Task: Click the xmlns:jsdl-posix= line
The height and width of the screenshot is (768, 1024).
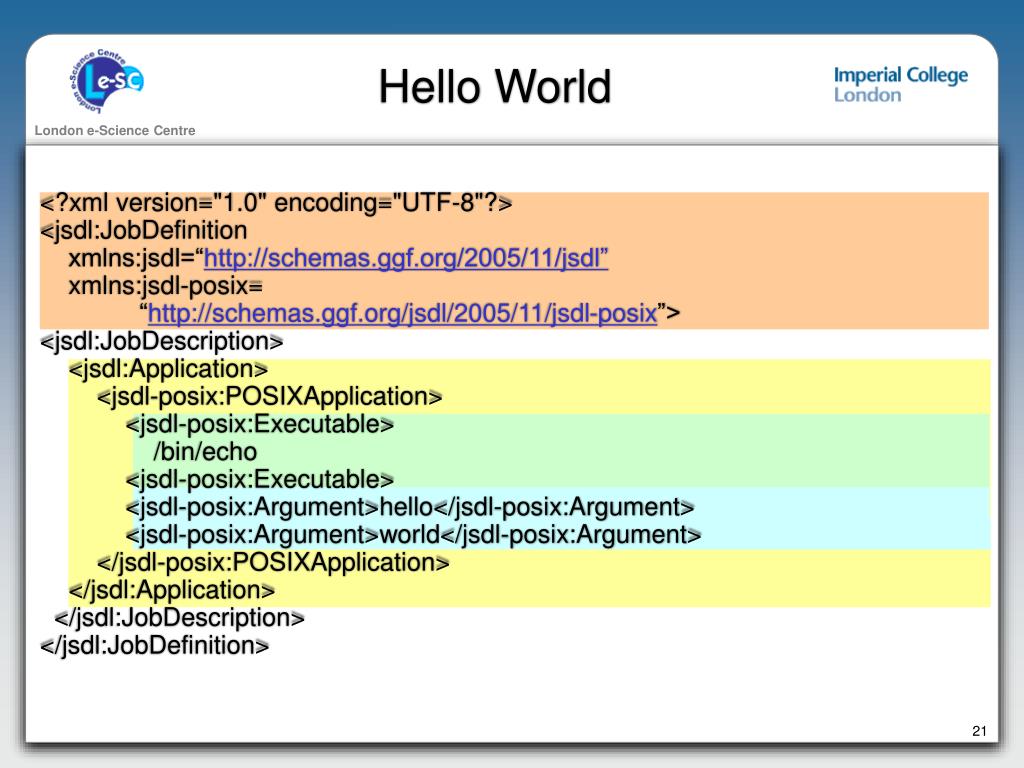Action: tap(166, 286)
